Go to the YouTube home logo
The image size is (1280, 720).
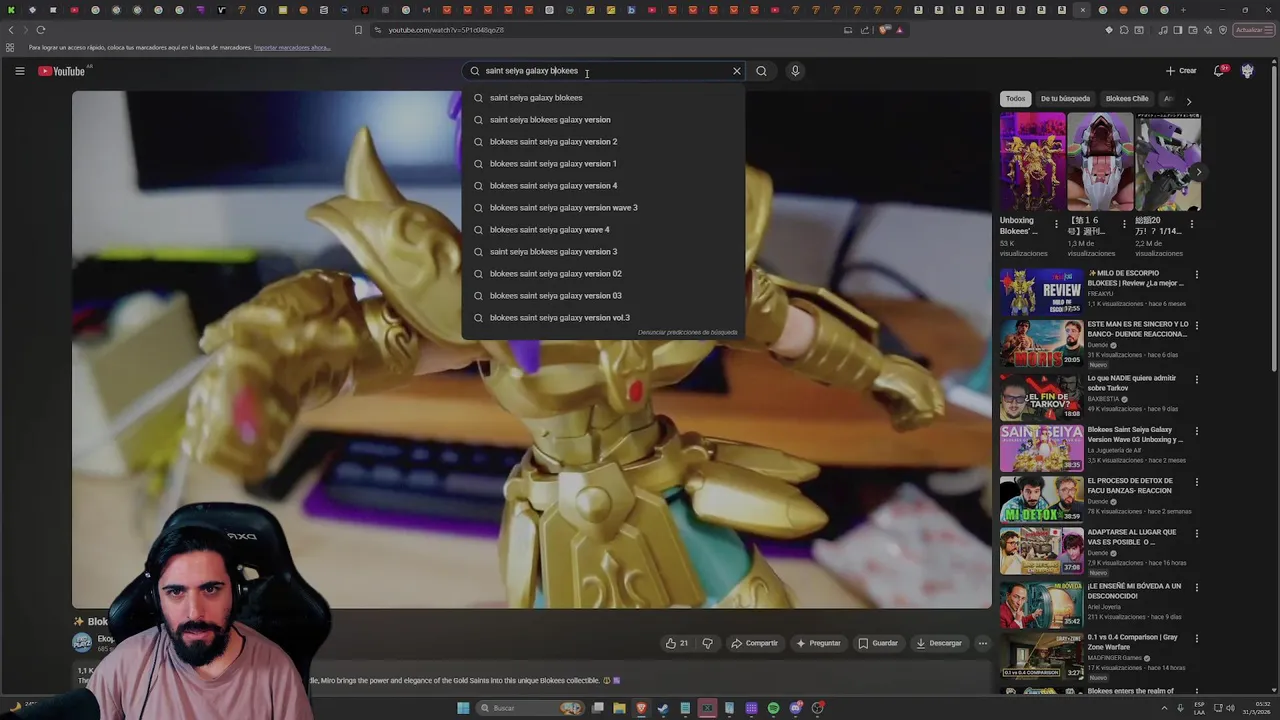(x=62, y=71)
